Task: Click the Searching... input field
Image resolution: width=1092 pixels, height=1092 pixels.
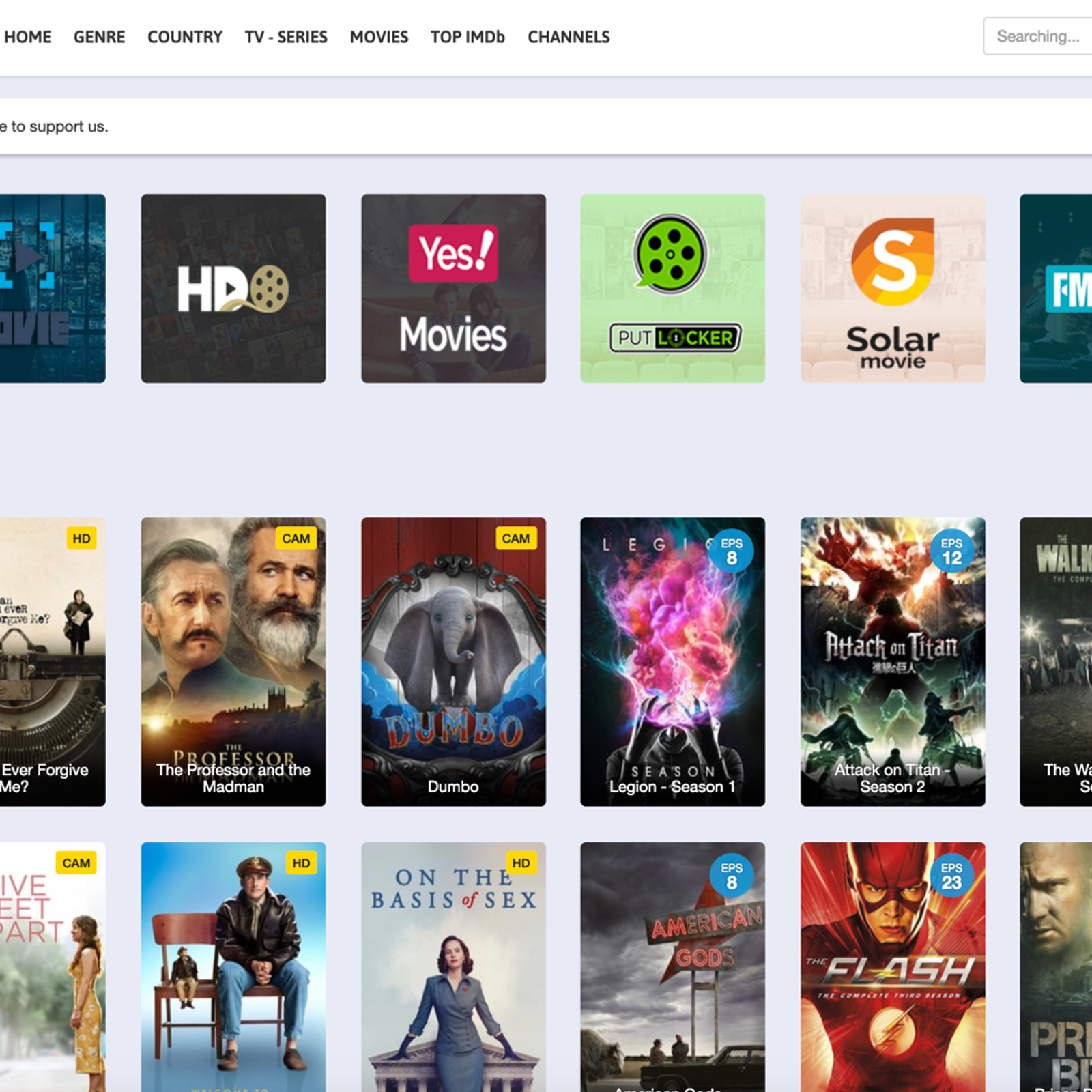Action: (1037, 36)
